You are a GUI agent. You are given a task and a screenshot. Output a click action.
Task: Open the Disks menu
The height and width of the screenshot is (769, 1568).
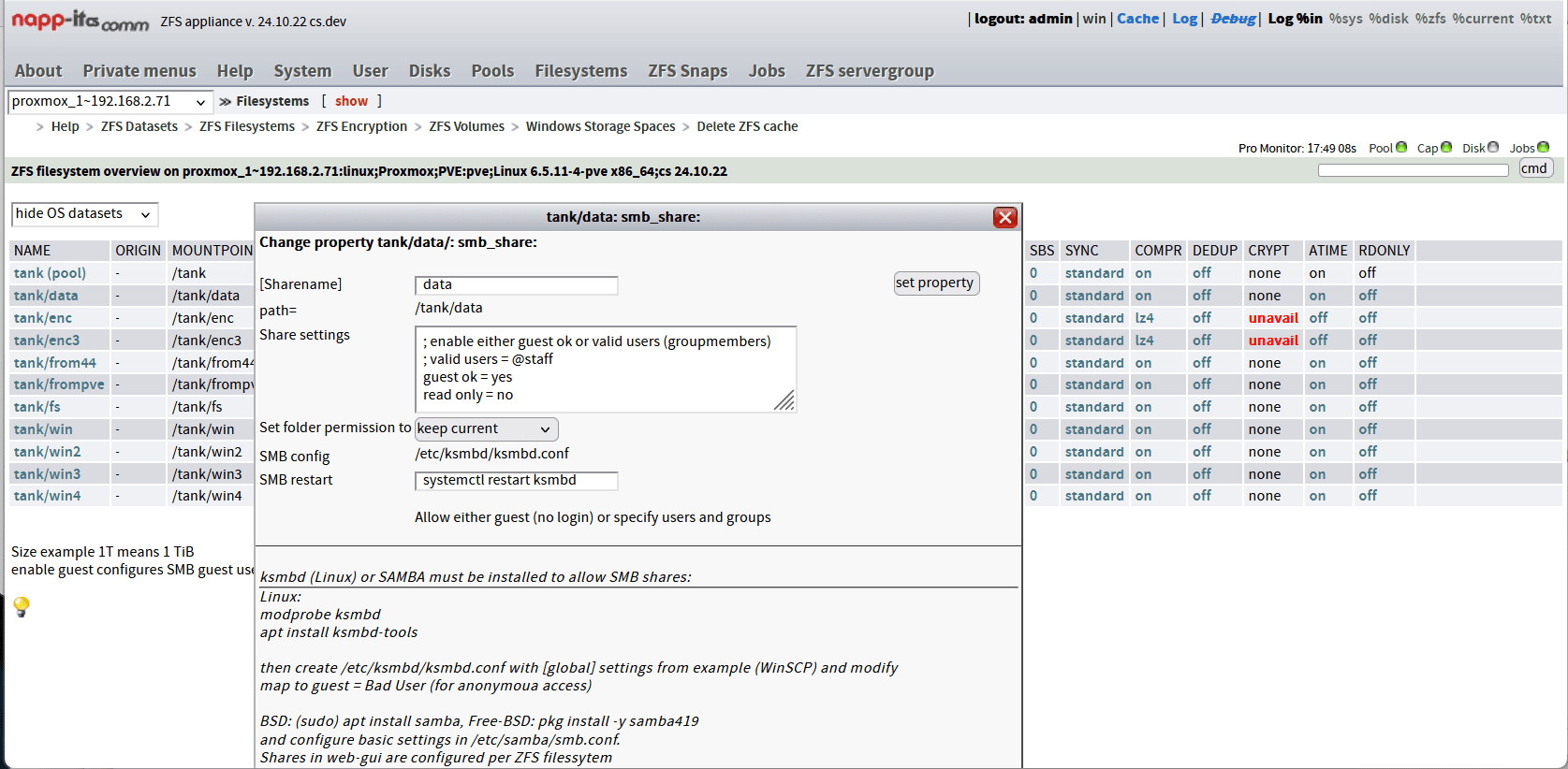point(430,71)
